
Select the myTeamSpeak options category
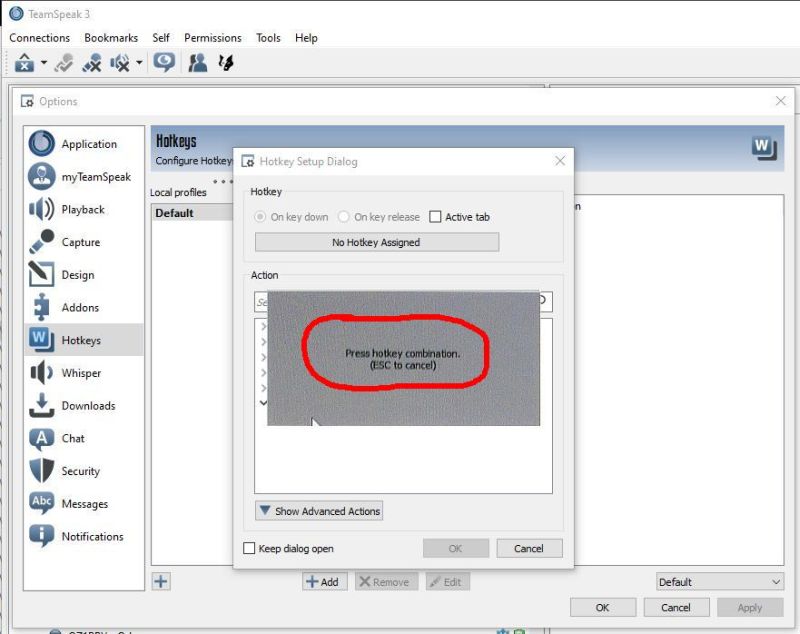(84, 176)
